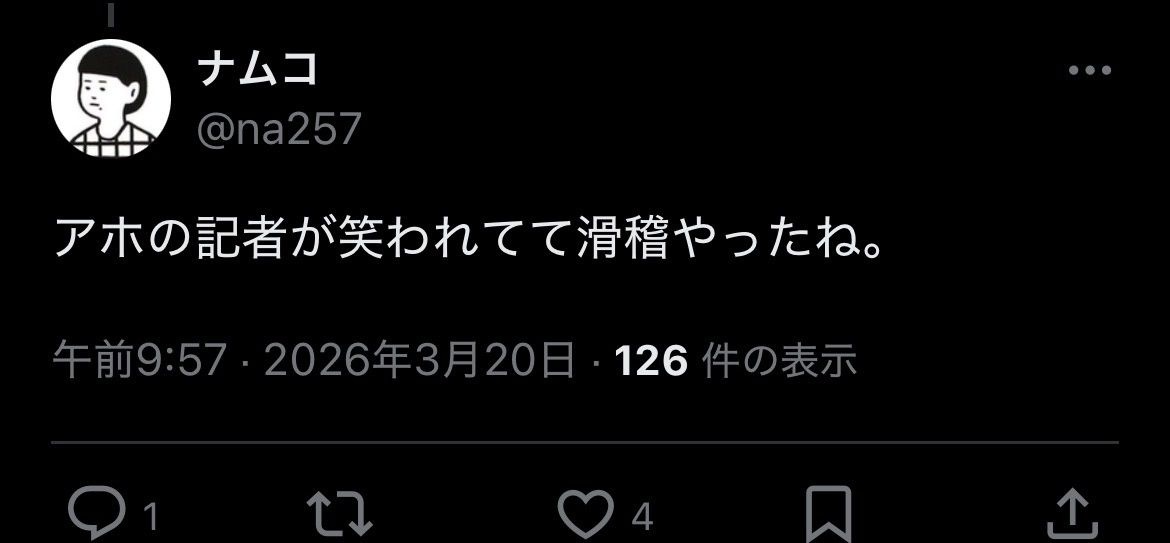This screenshot has width=1170, height=543.
Task: Open ナムコ's profile avatar picture
Action: 110,98
